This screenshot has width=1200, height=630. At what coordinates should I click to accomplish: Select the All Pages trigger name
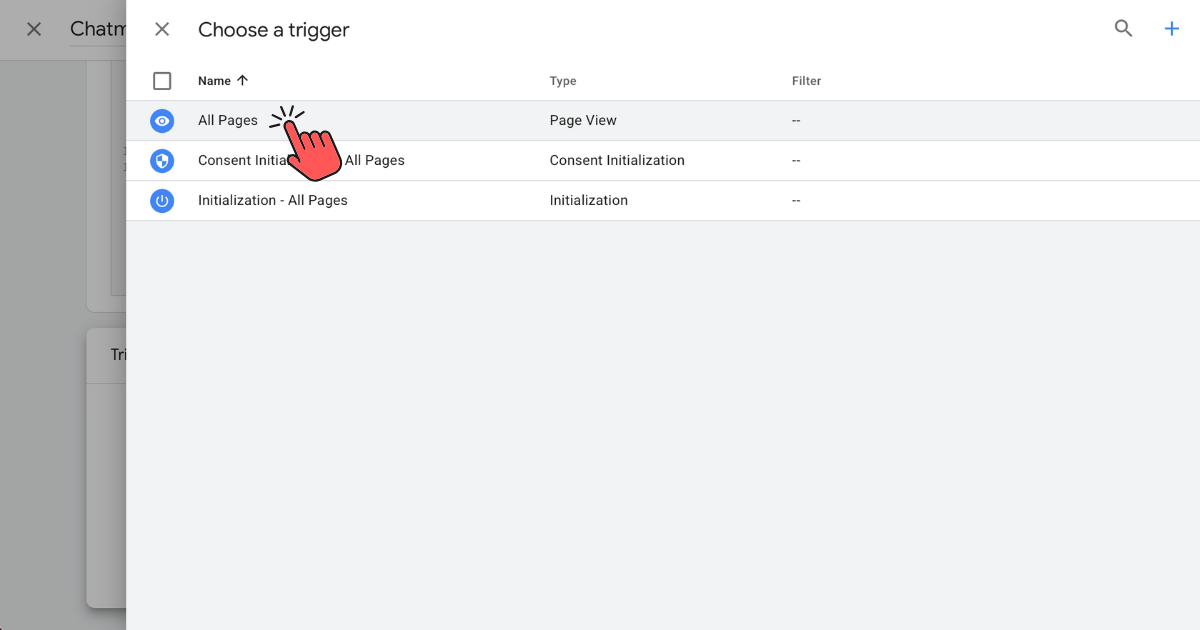tap(227, 121)
